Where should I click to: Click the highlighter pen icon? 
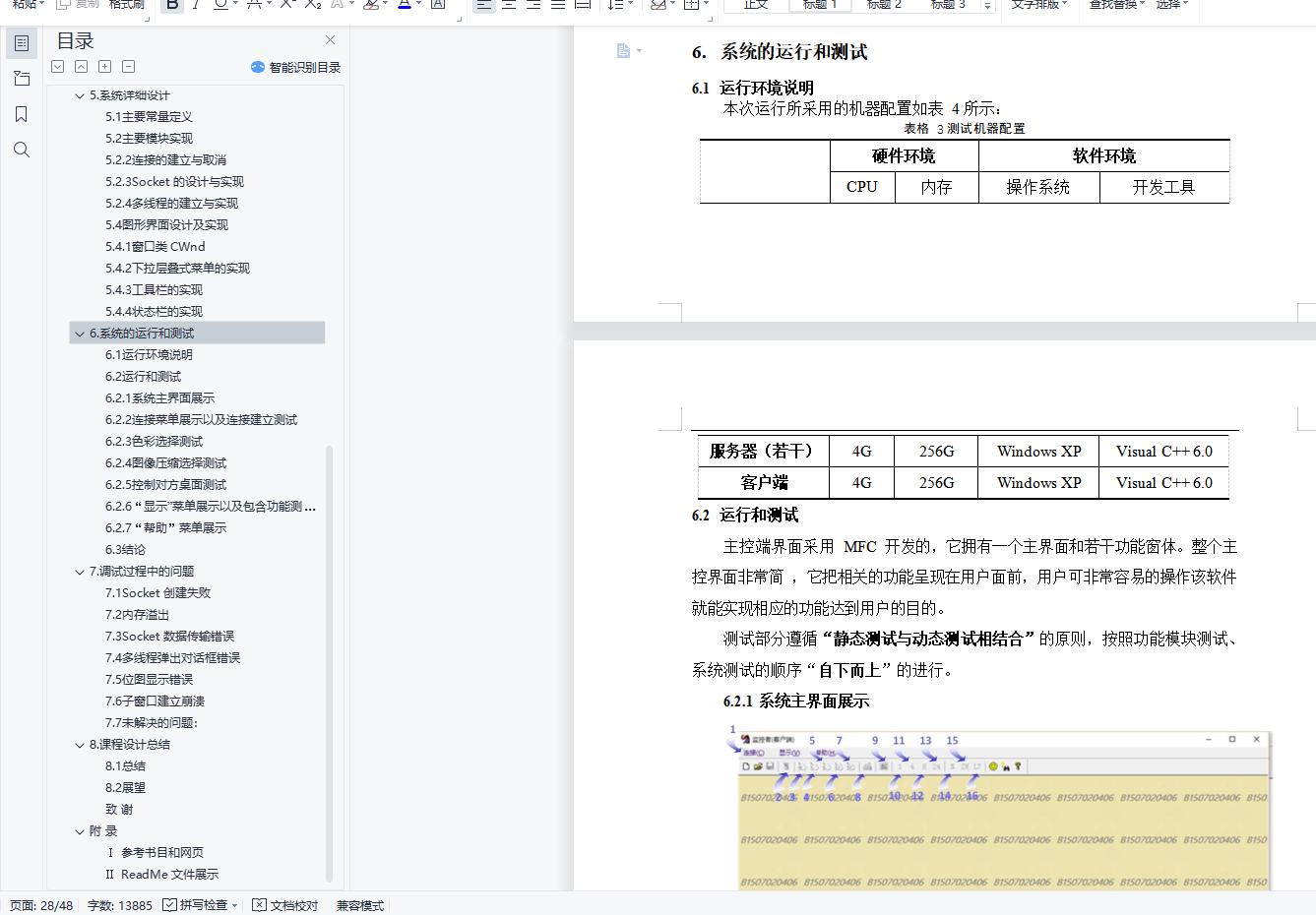point(370,4)
